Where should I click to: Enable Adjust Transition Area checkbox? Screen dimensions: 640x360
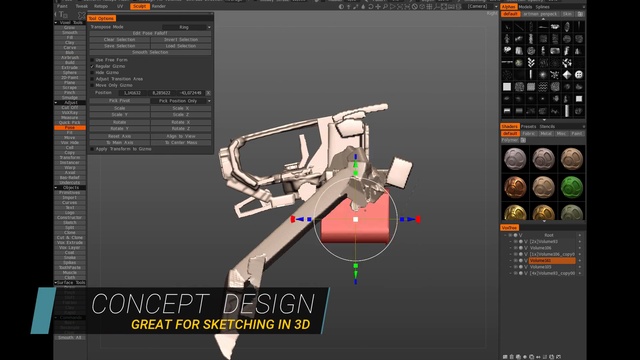pos(92,79)
